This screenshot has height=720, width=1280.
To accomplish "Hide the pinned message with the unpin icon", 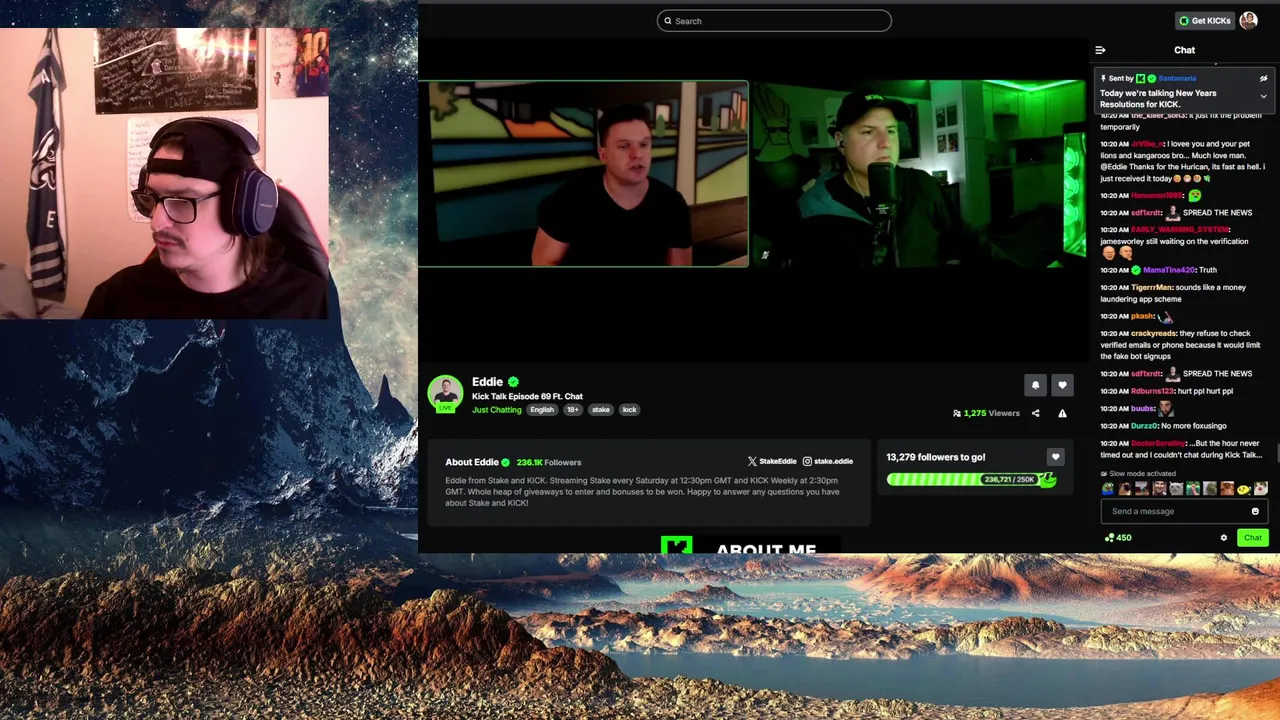I will coord(1263,78).
